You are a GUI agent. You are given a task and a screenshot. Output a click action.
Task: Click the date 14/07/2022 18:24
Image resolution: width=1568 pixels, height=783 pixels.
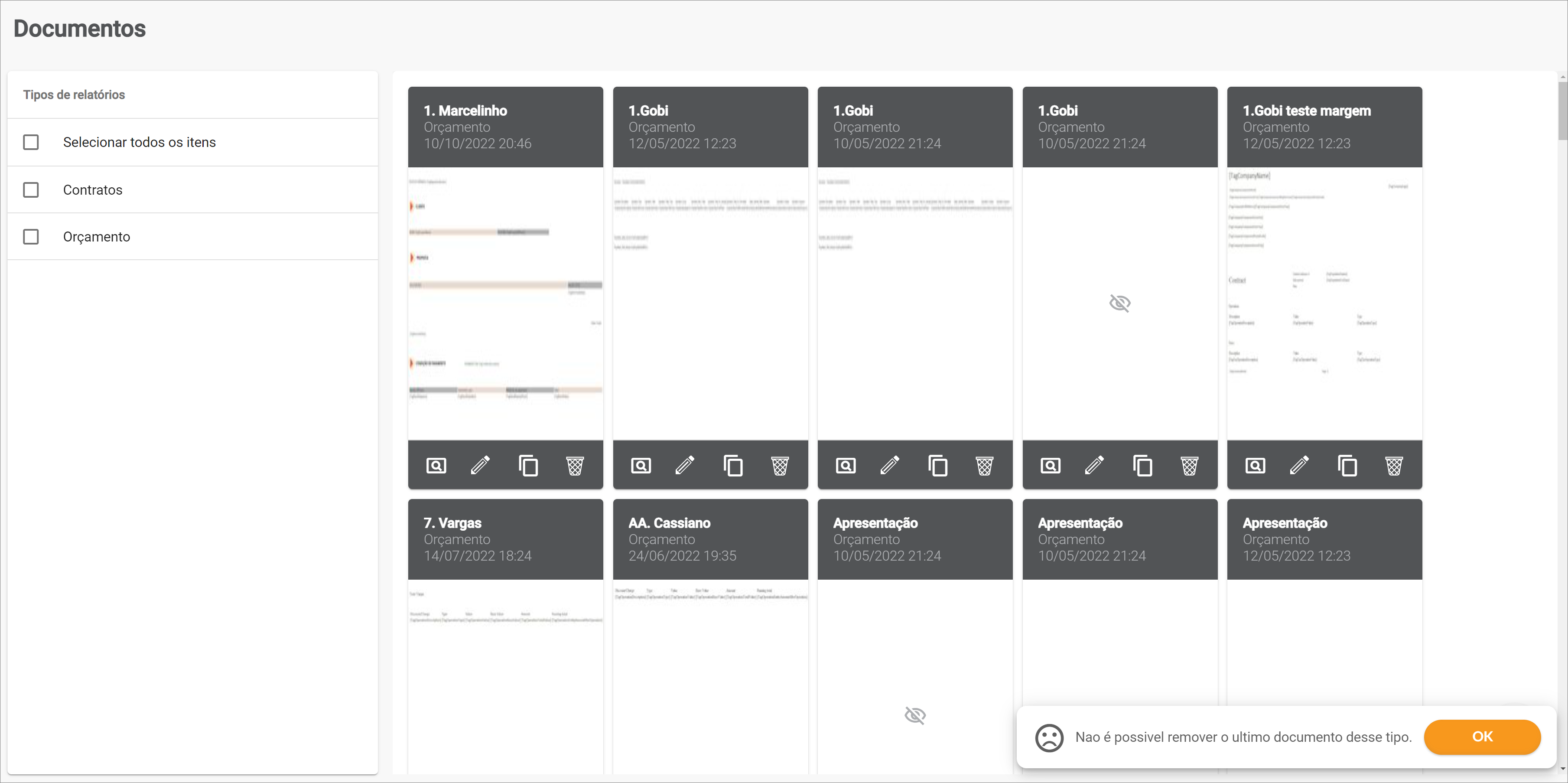[x=477, y=556]
